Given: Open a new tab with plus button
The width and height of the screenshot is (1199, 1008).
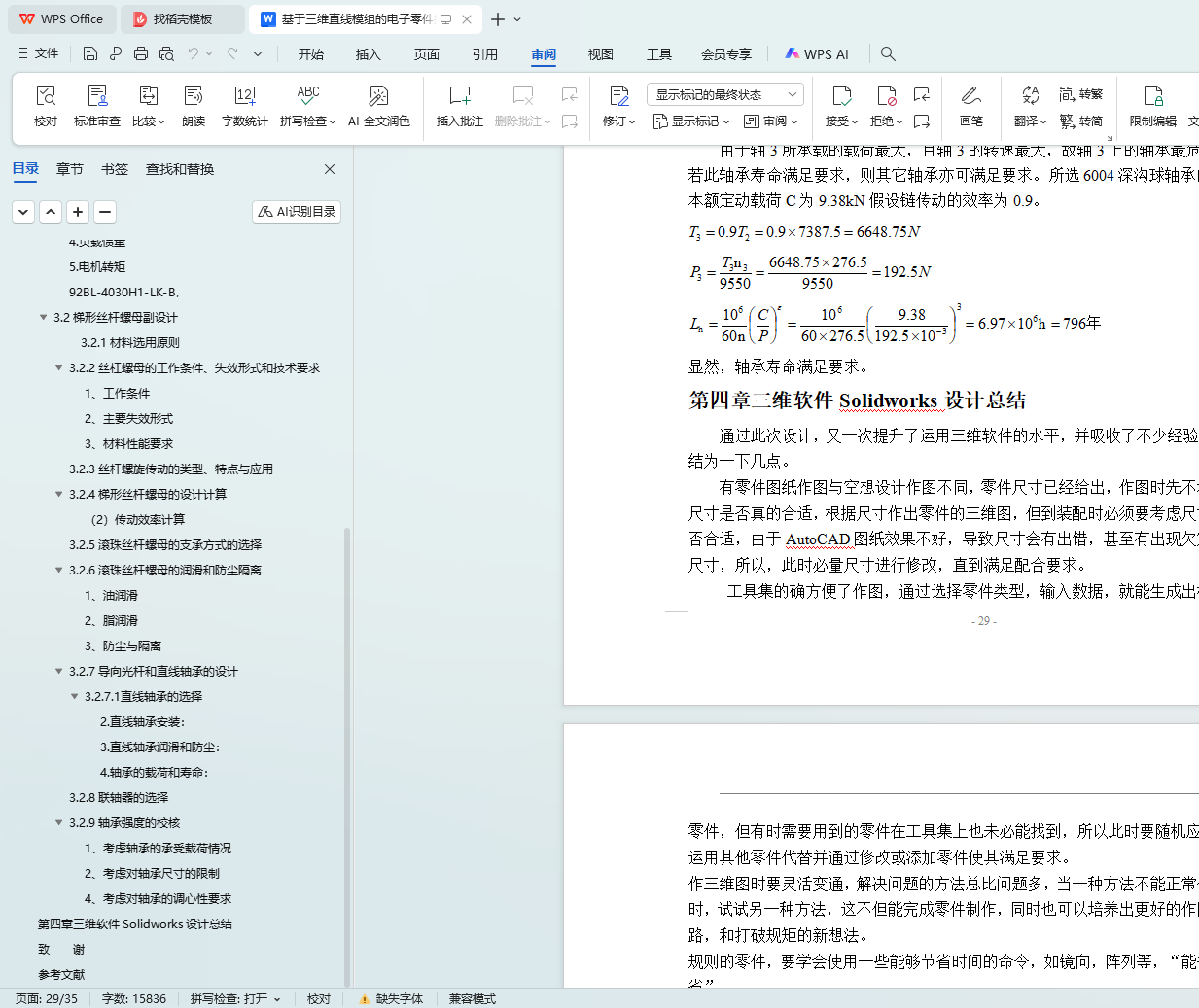Looking at the screenshot, I should pos(498,19).
